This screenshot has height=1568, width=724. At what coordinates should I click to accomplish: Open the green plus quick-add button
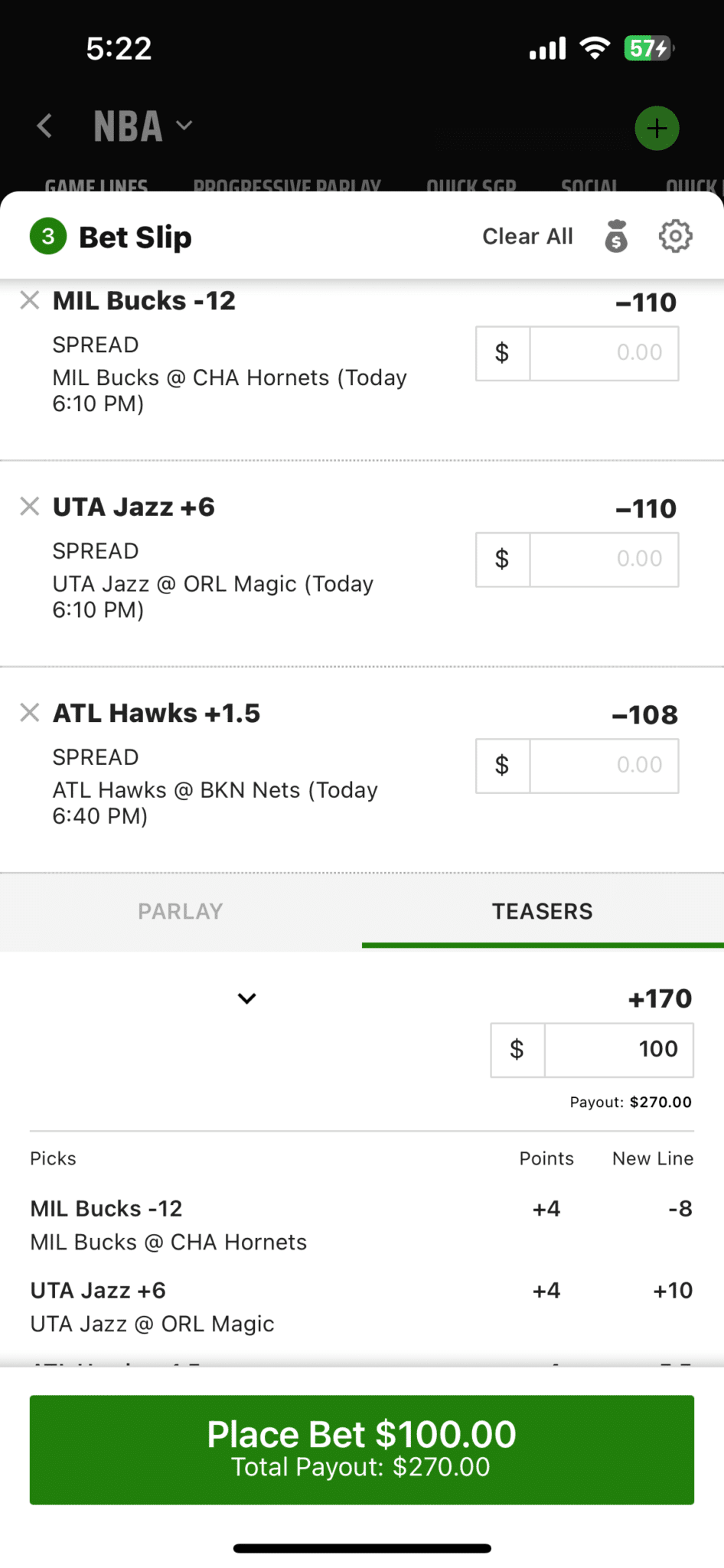pyautogui.click(x=657, y=128)
